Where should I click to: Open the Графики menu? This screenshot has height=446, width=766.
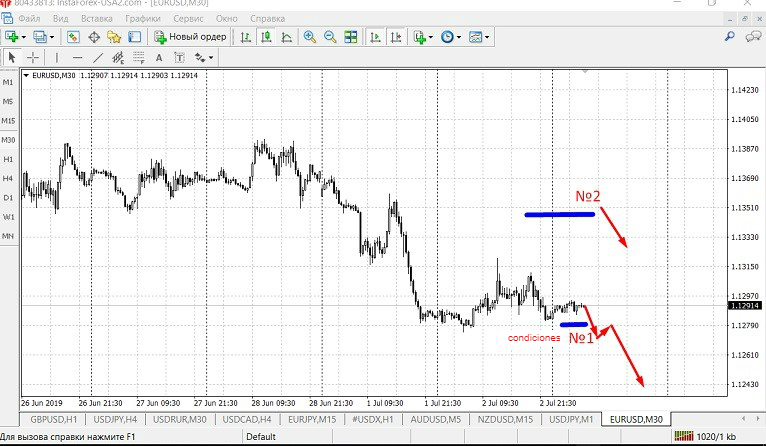[x=143, y=18]
